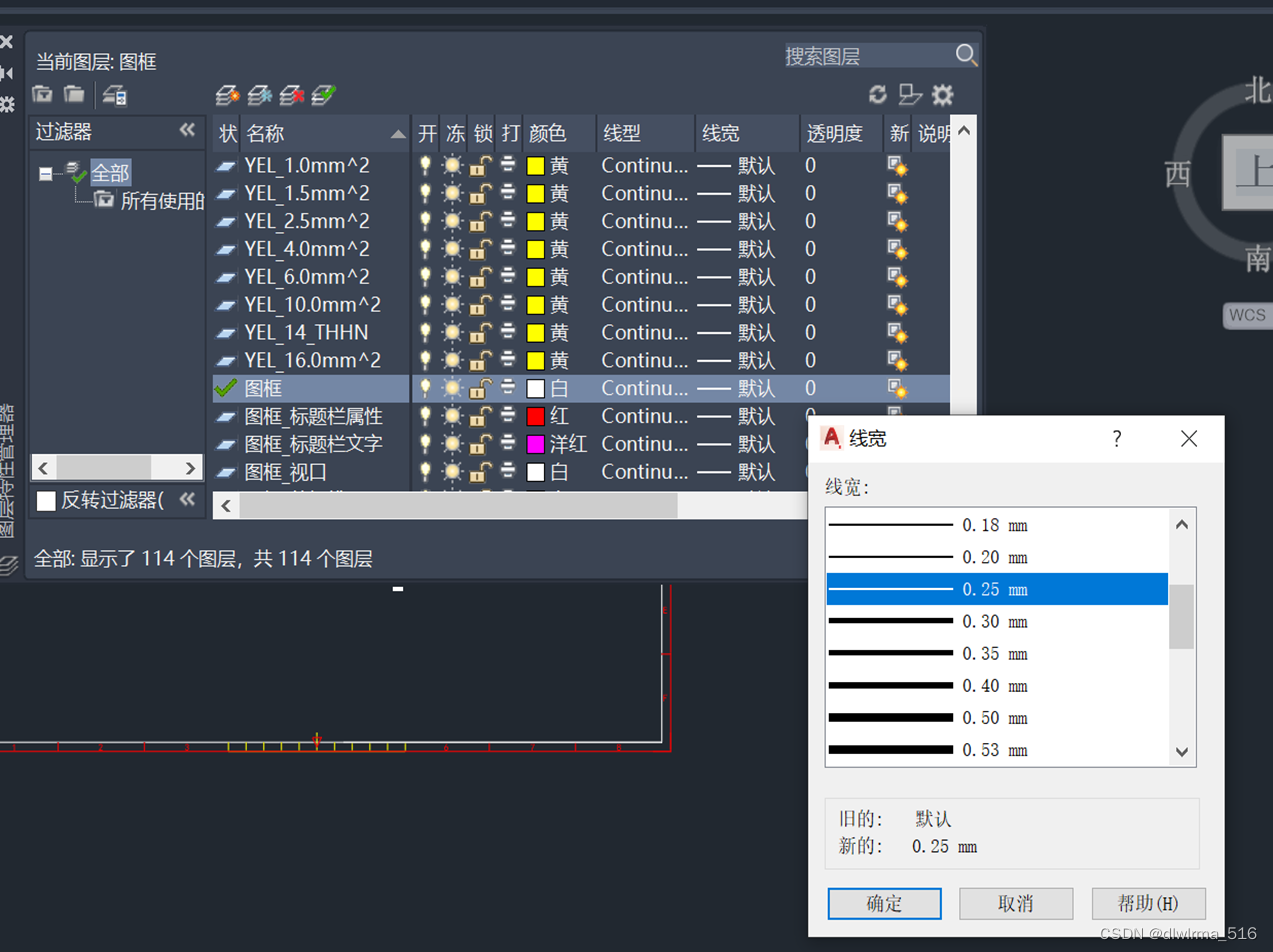Click the Set Current layer icon
The height and width of the screenshot is (952, 1273).
323,95
